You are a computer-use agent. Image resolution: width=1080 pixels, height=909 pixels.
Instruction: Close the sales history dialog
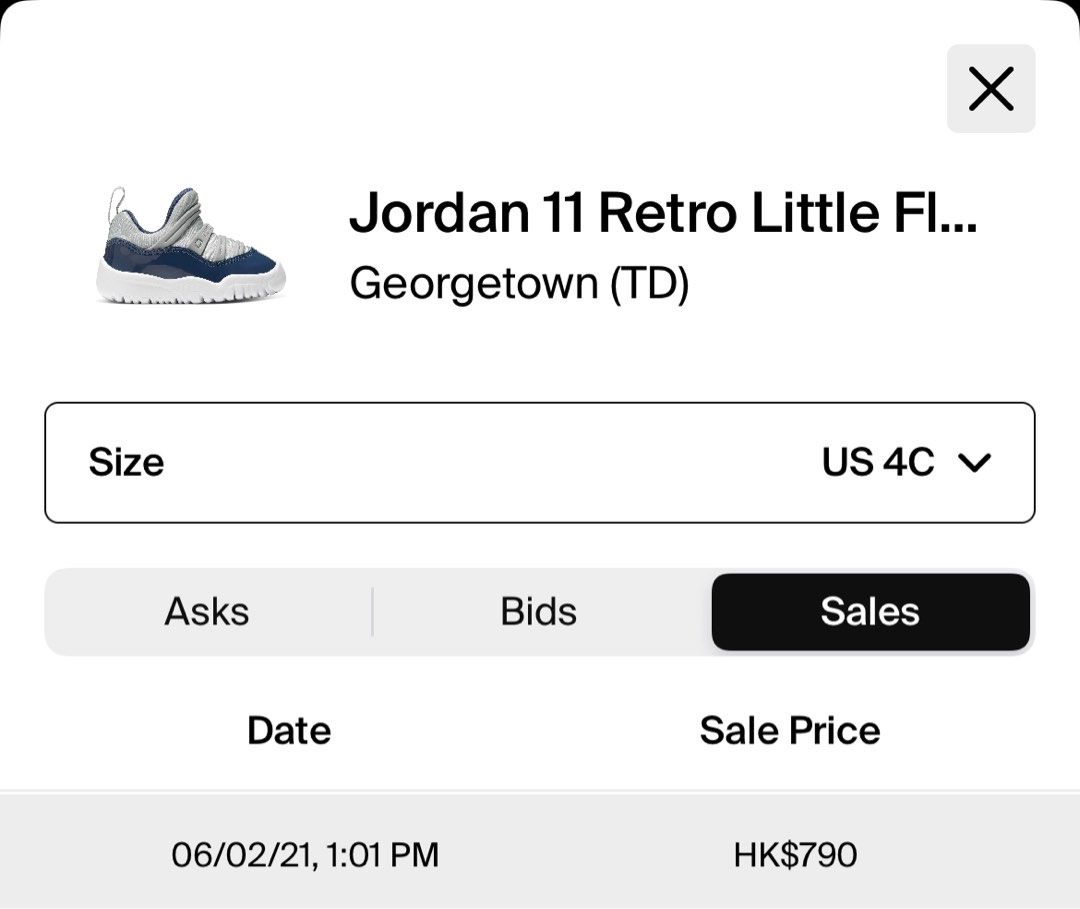tap(990, 89)
